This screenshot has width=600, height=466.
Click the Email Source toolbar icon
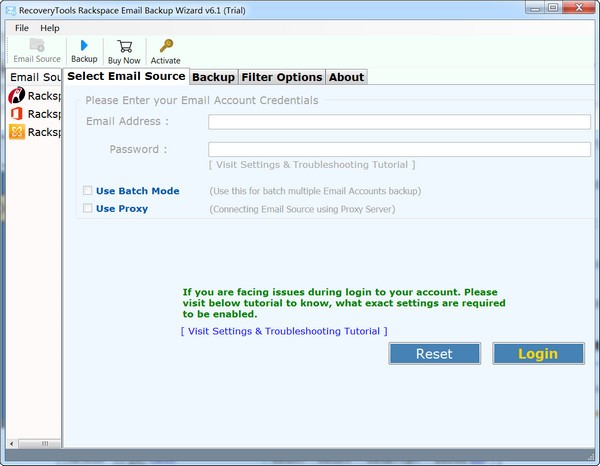tap(37, 46)
